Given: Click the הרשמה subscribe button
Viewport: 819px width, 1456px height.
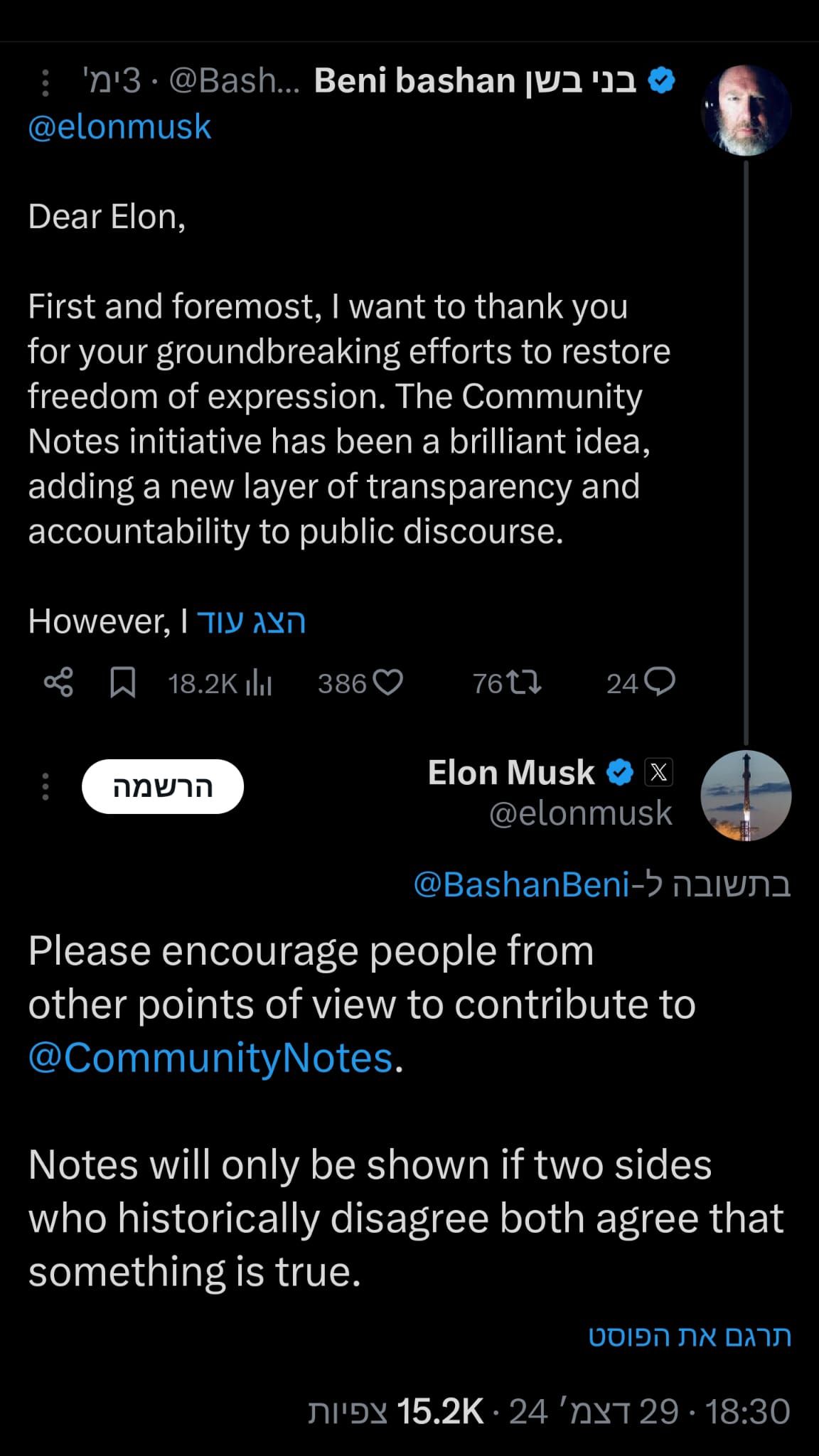Looking at the screenshot, I should [163, 787].
